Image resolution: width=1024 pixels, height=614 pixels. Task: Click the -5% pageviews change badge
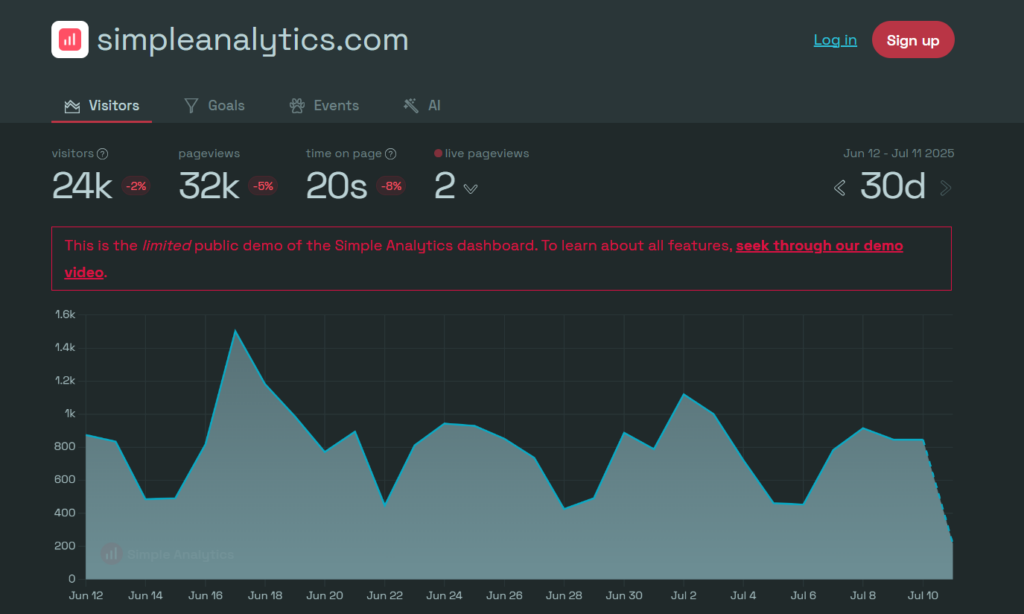click(x=263, y=186)
